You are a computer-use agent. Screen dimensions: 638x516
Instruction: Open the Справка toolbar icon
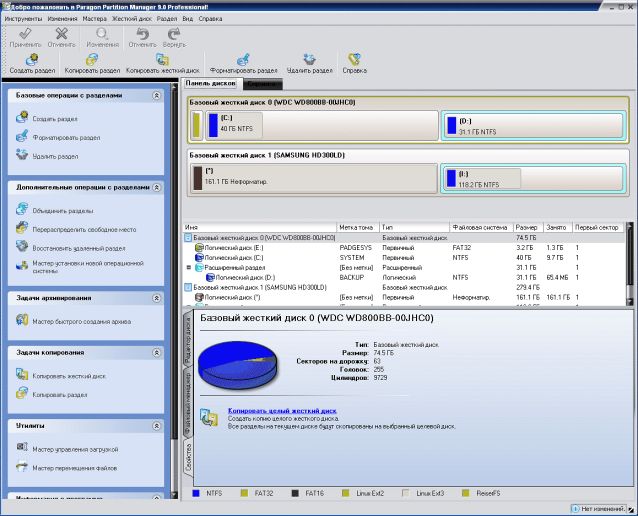[354, 59]
